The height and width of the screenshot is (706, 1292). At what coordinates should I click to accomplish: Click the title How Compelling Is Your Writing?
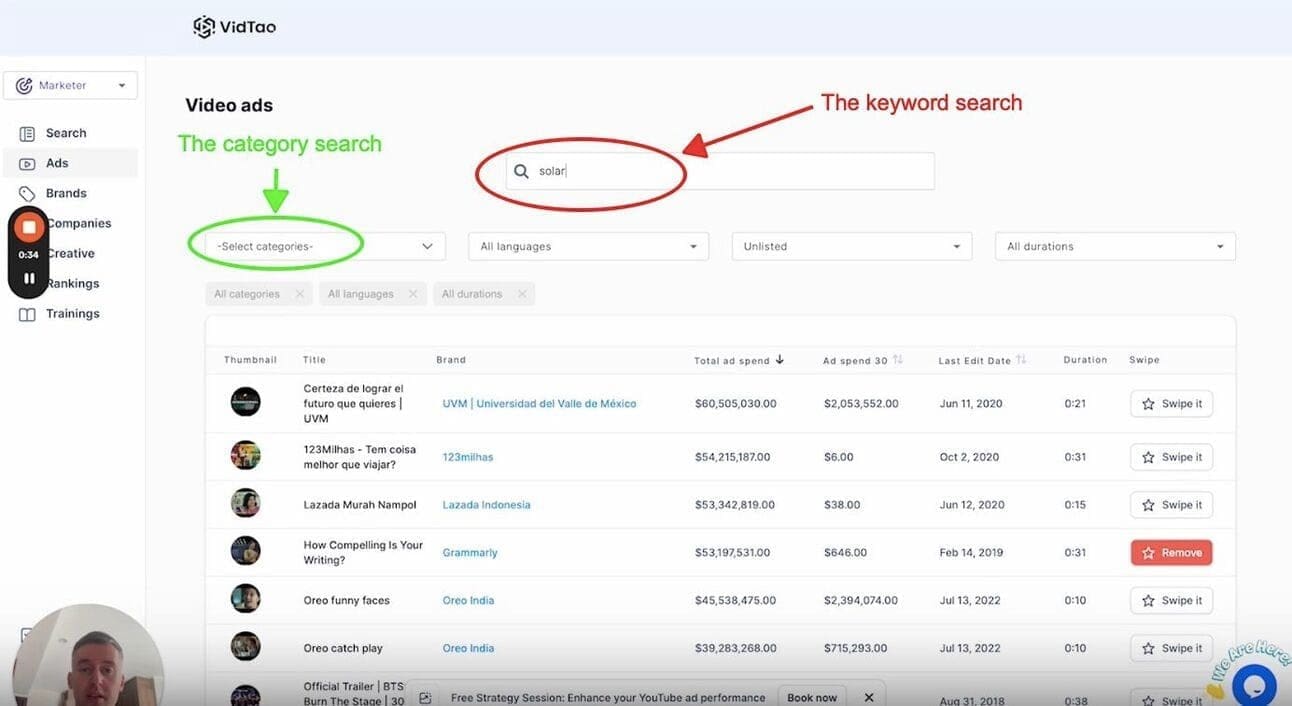pyautogui.click(x=363, y=553)
